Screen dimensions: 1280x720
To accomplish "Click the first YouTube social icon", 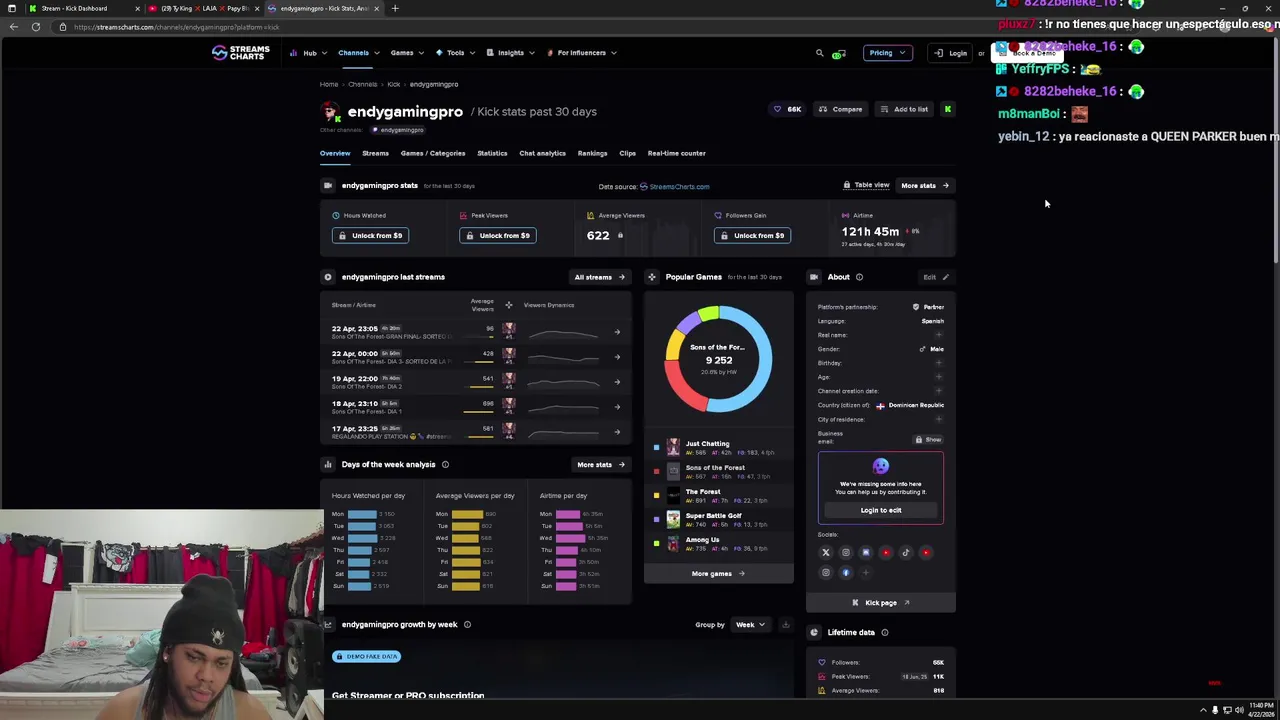I will [x=886, y=552].
